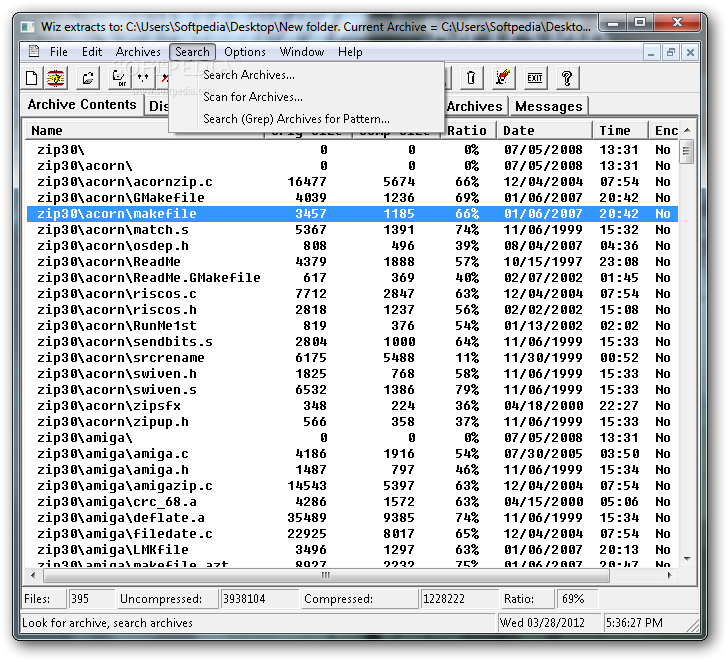728x661 pixels.
Task: Sort list by the Date column header
Action: pos(545,130)
